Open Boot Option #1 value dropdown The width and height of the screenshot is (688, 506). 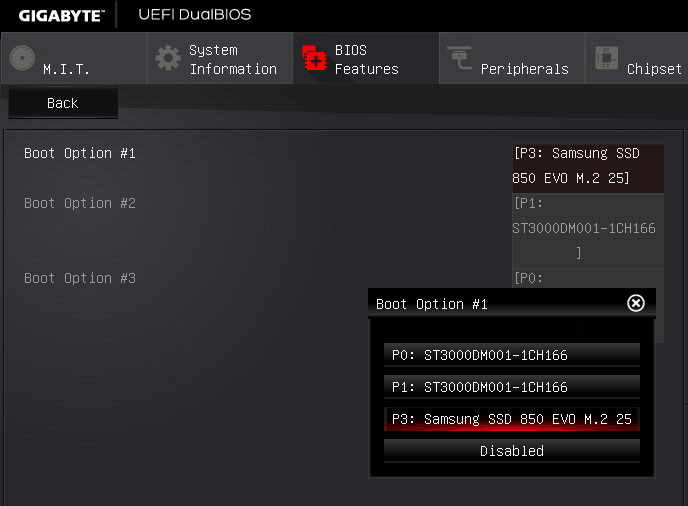coord(588,169)
